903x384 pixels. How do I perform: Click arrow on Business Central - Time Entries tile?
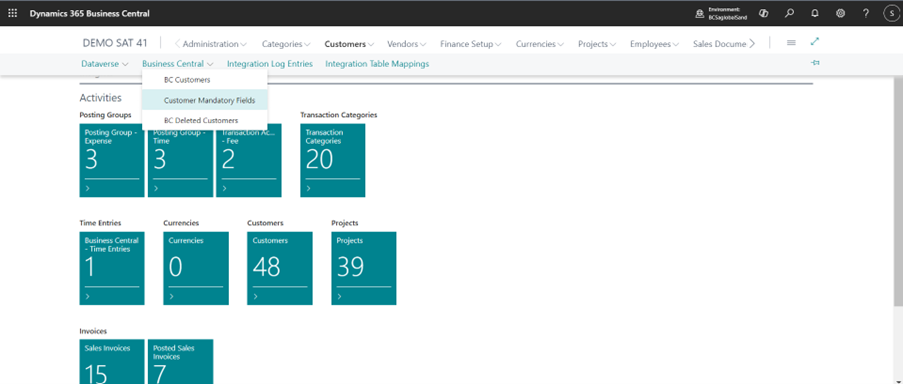pos(87,296)
